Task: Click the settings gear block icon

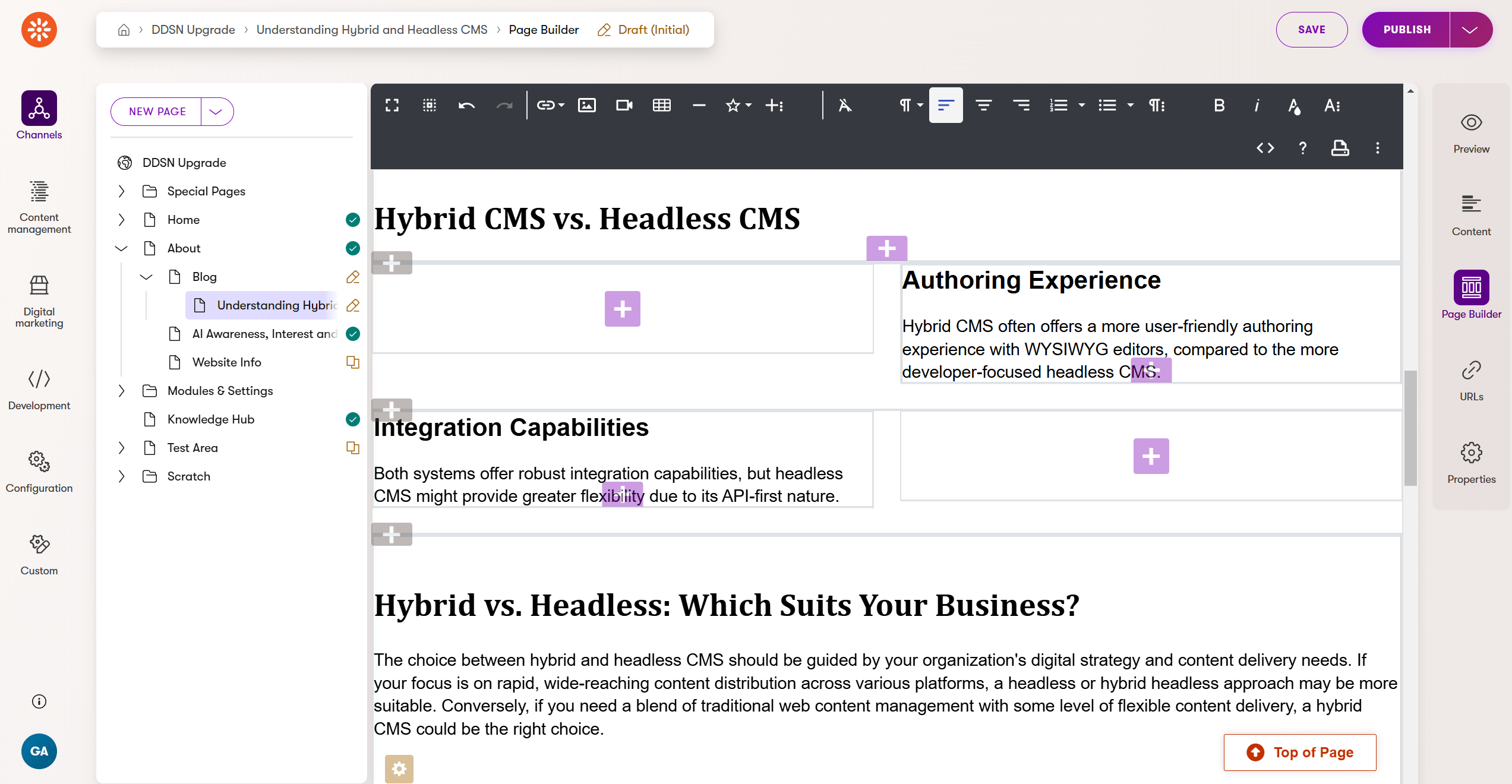Action: click(x=398, y=769)
